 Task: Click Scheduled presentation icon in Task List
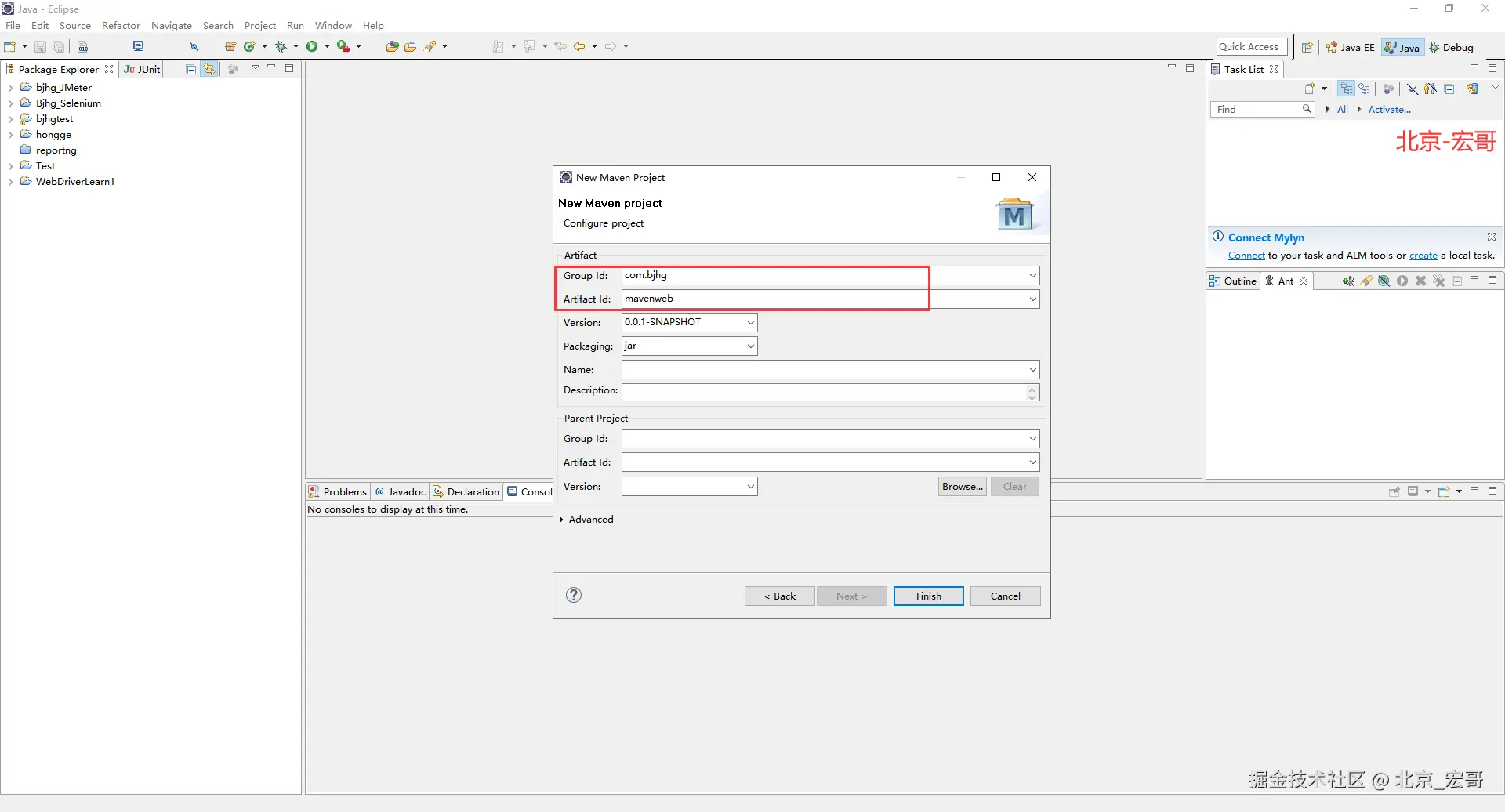(1365, 89)
